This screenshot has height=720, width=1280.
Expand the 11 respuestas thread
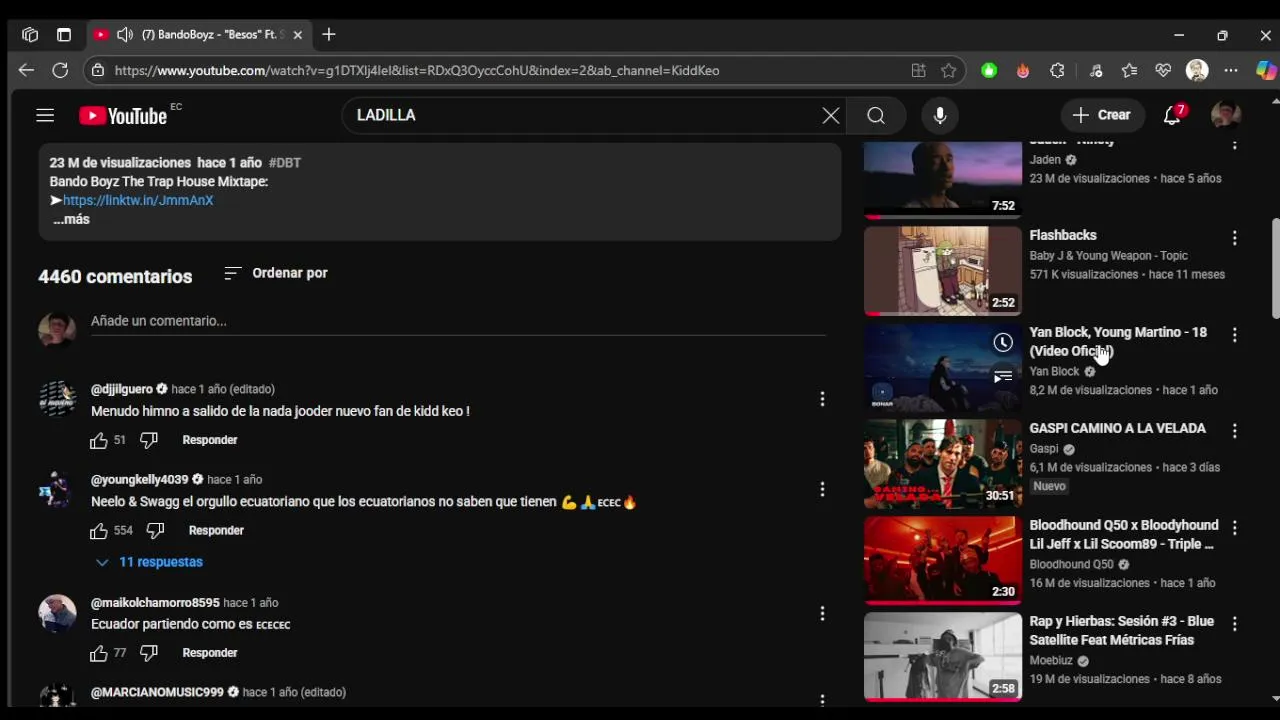(x=149, y=562)
